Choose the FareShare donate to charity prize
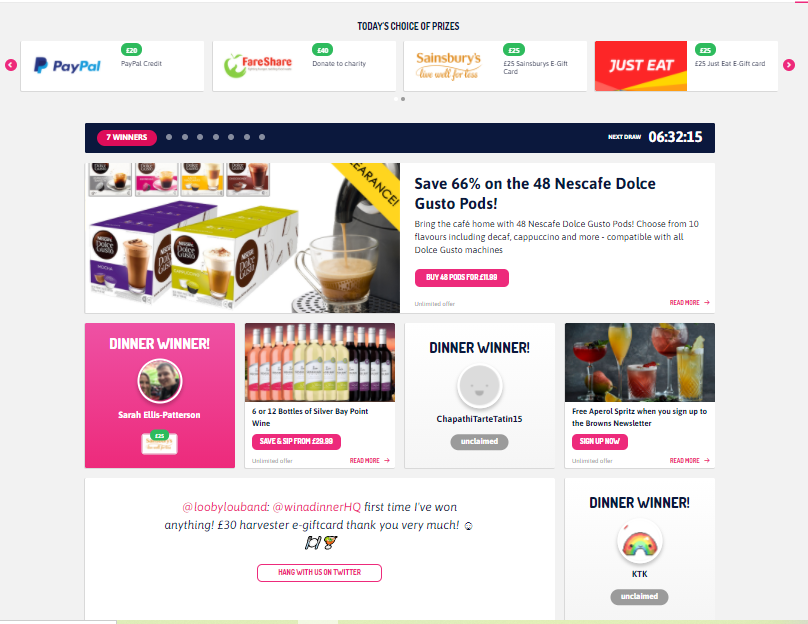Screen dimensions: 808x624 click(x=304, y=66)
